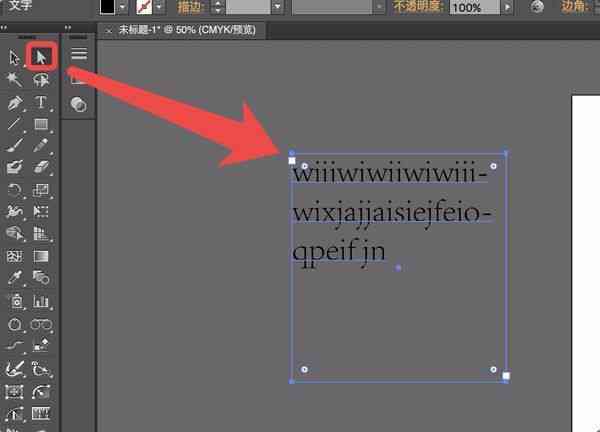Collapse the tools panel double-arrow

pos(4,28)
